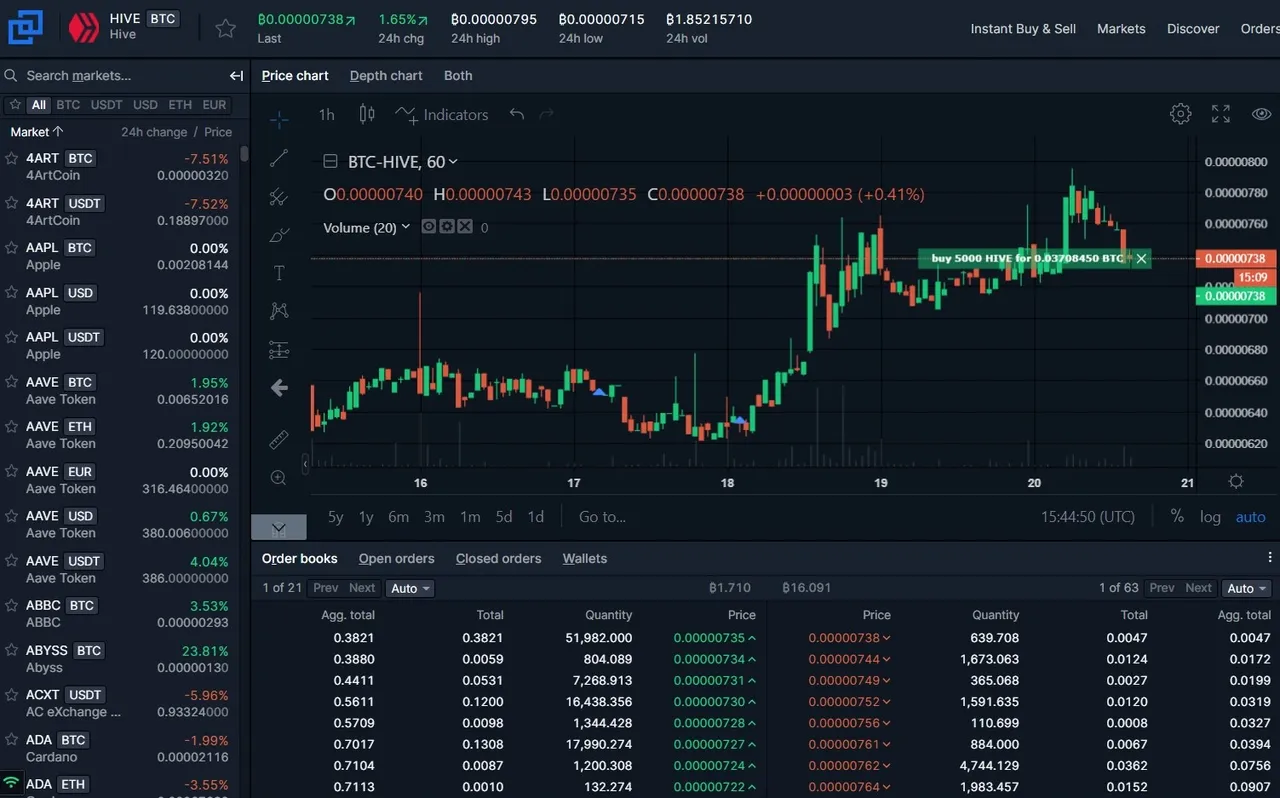Open the candlestick chart style selector

[x=367, y=114]
